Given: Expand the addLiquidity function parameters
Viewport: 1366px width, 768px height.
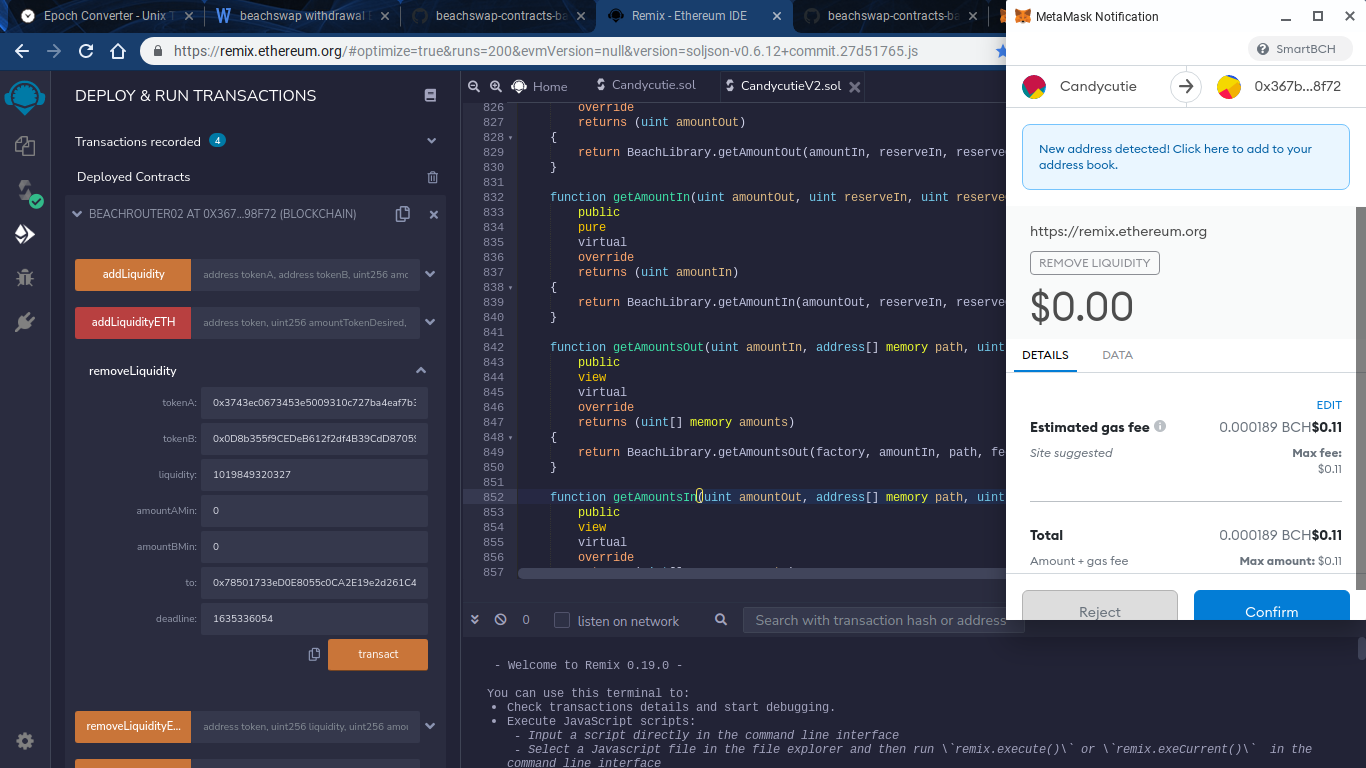Looking at the screenshot, I should pyautogui.click(x=430, y=274).
